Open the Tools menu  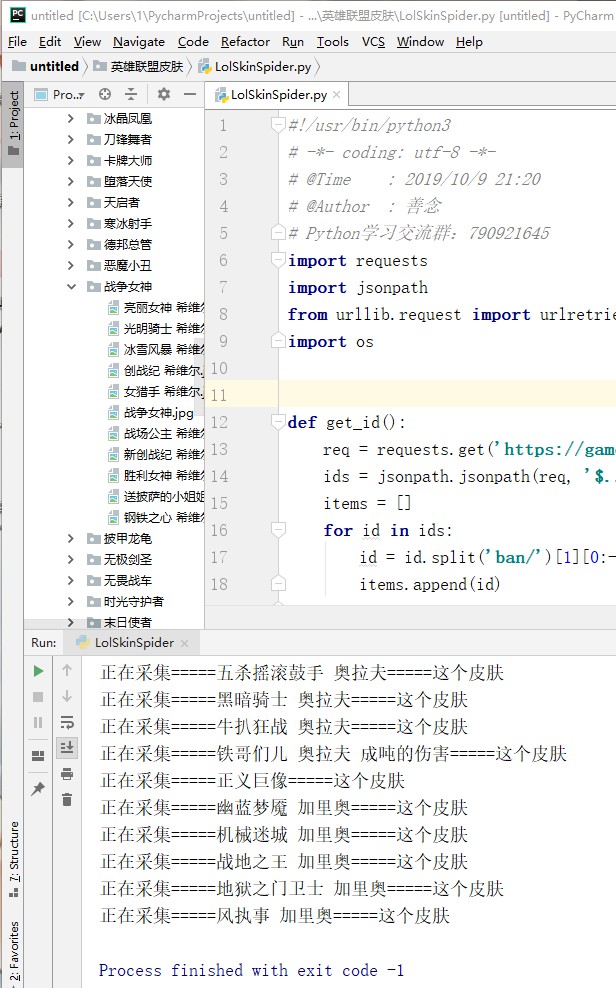[x=333, y=42]
